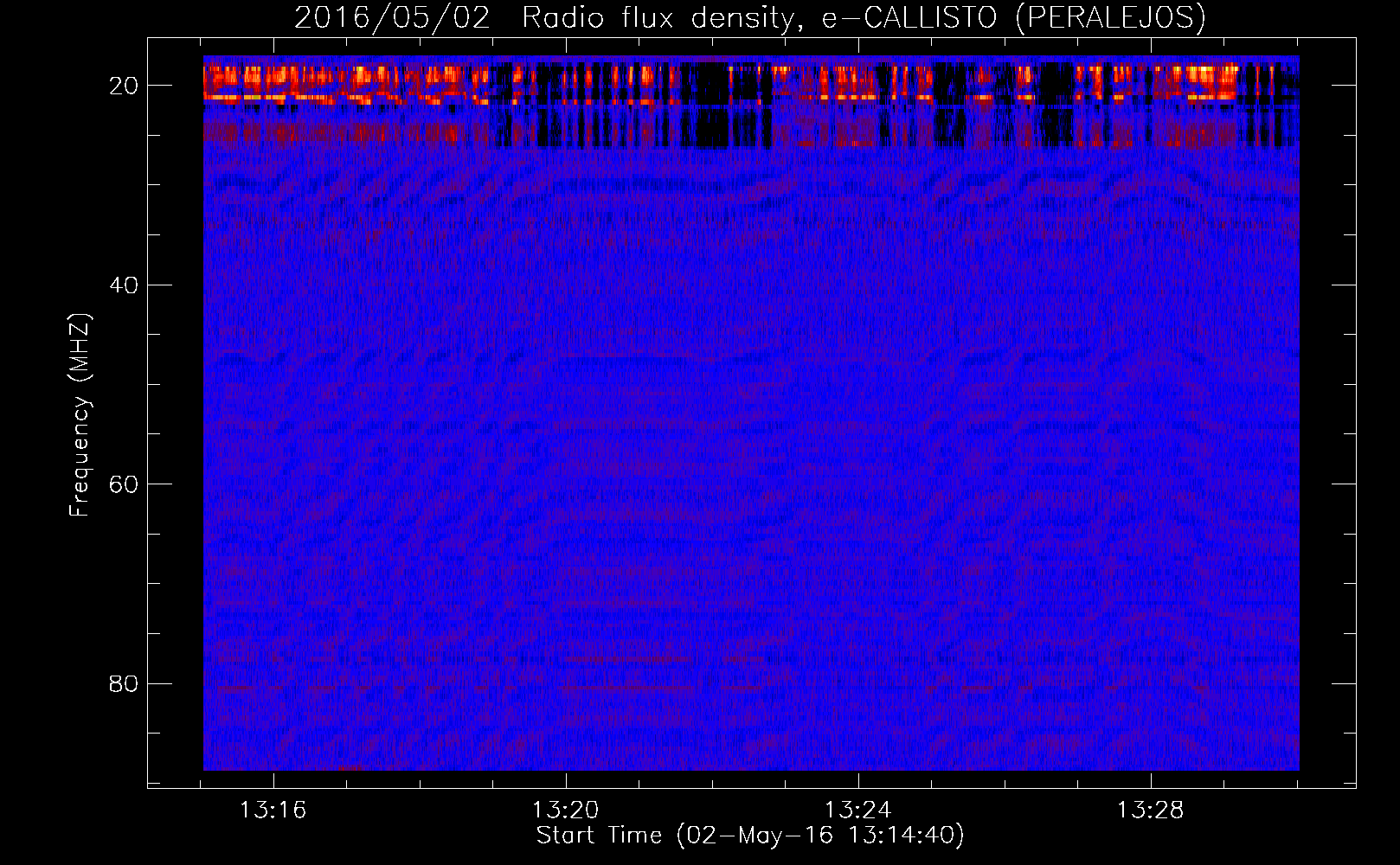Viewport: 1400px width, 865px height.
Task: Click the 40 frequency tick label
Action: pos(125,285)
